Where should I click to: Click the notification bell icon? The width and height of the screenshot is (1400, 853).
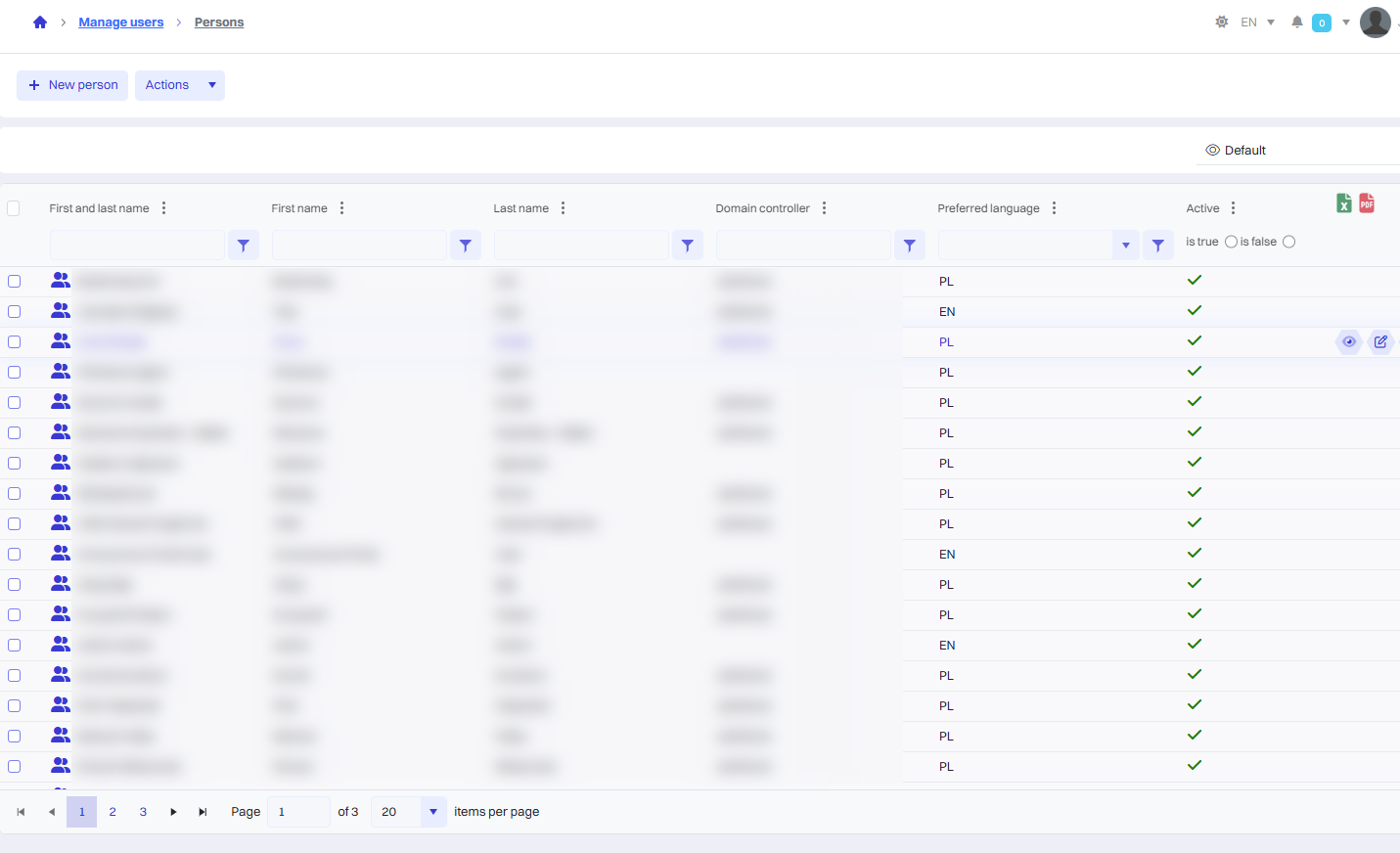1297,22
